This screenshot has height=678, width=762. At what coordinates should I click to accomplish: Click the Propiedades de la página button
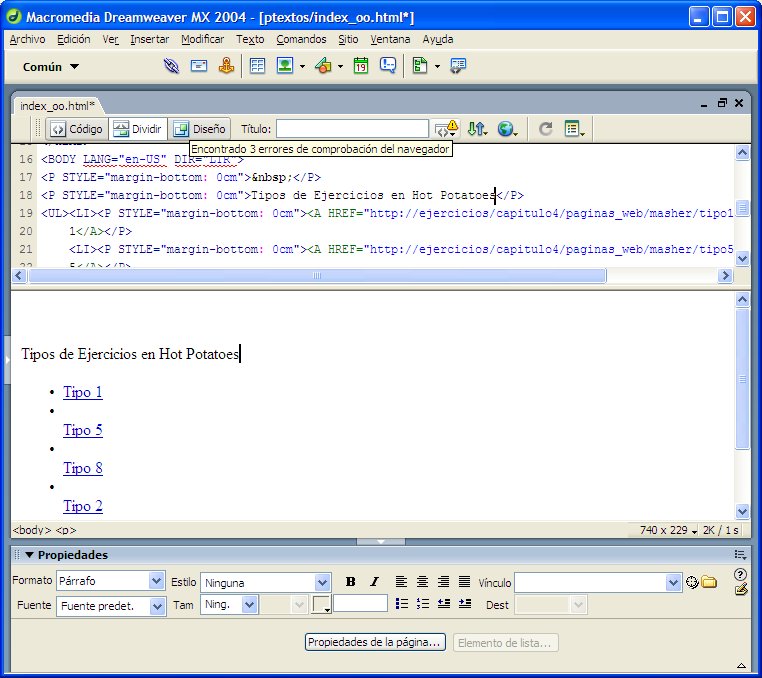click(375, 643)
